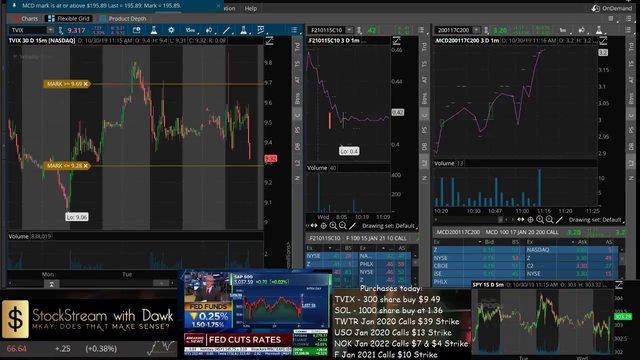The height and width of the screenshot is (360, 640).
Task: Open TVIX chart settings gear
Action: tap(171, 30)
